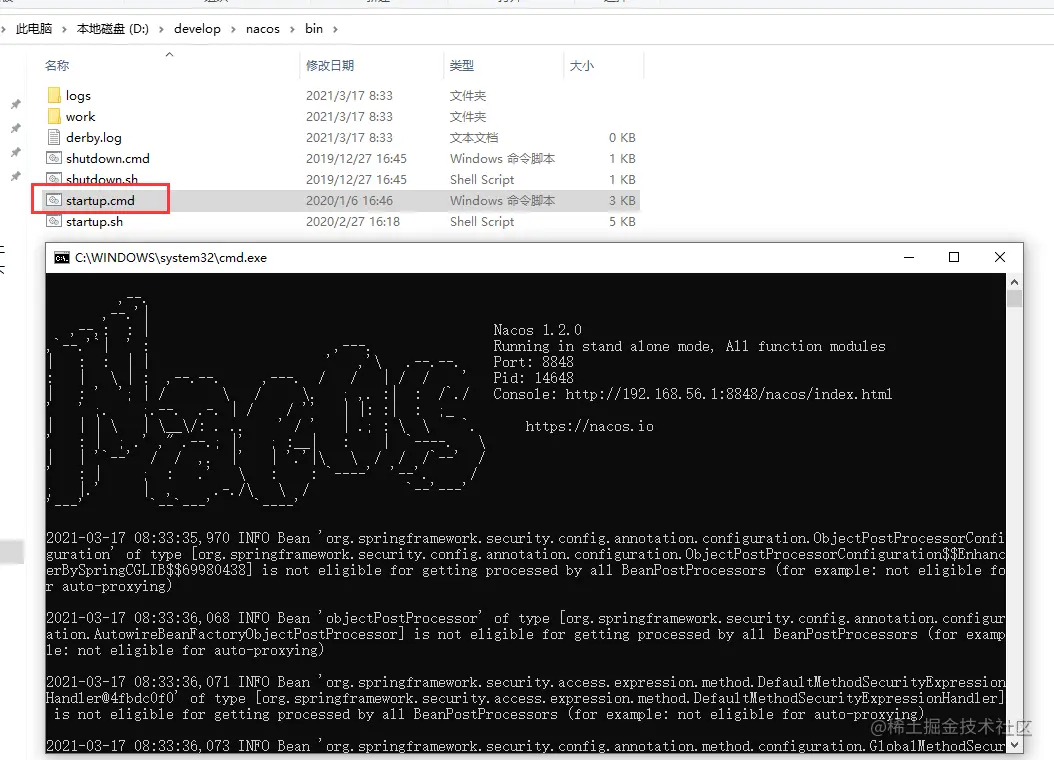Navigate to 本地磁盘 (D:) in breadcrumb
The image size is (1054, 760).
(x=112, y=29)
